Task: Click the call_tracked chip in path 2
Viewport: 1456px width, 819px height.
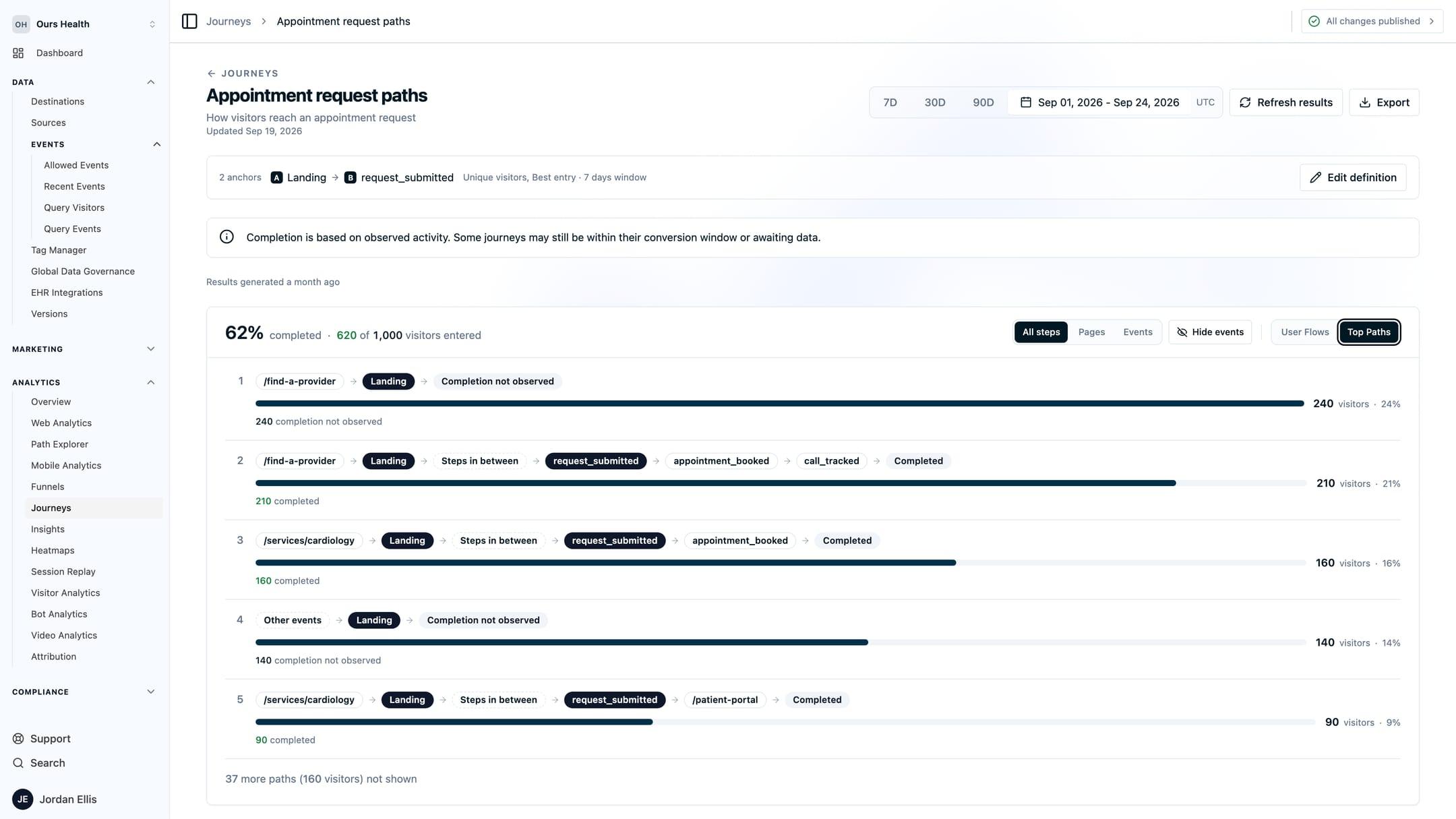Action: click(x=831, y=461)
